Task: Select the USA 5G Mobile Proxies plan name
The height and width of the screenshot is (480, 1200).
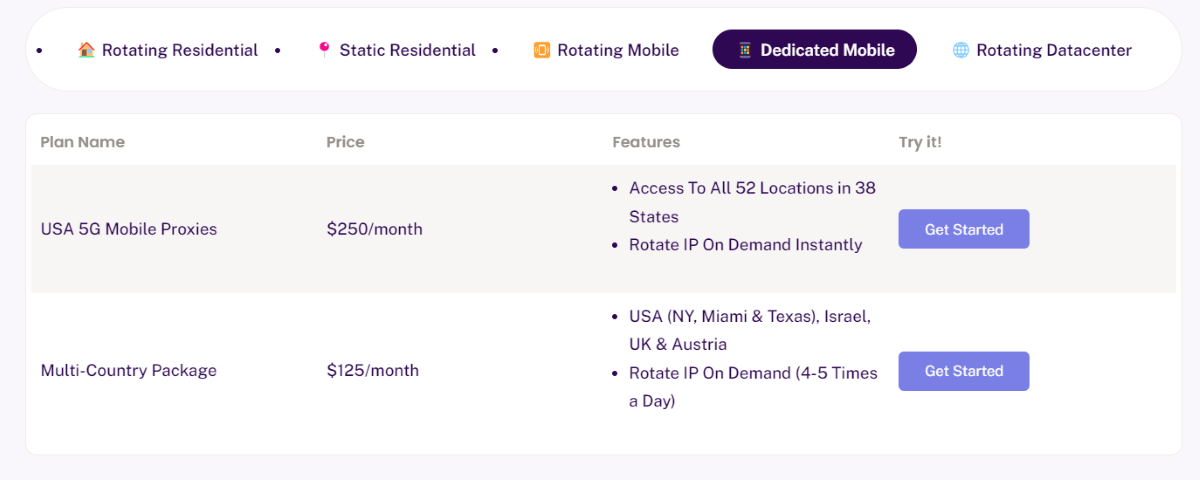Action: (129, 229)
